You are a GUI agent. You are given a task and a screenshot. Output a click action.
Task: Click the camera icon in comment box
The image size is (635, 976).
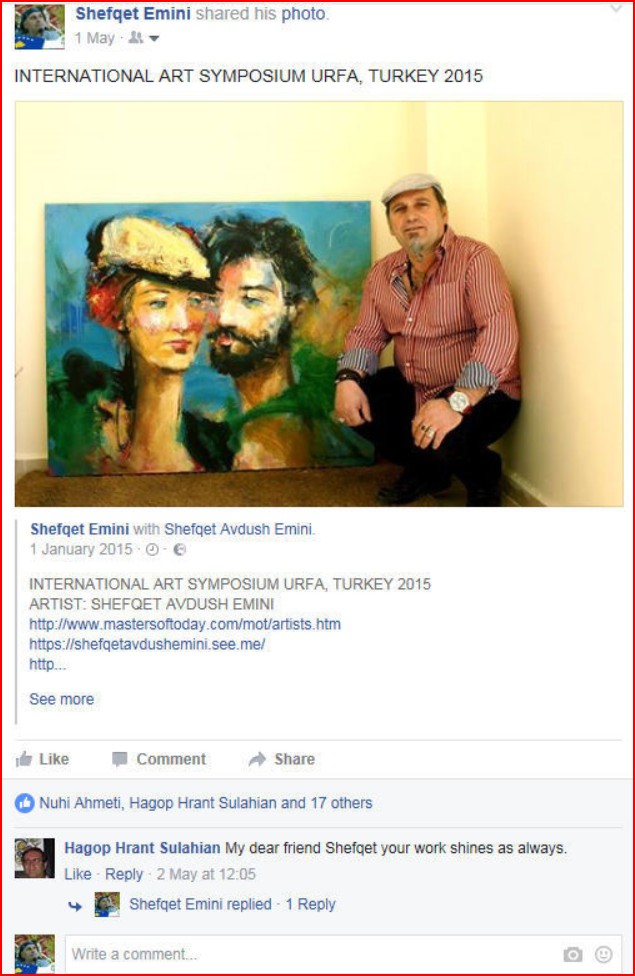pos(573,954)
